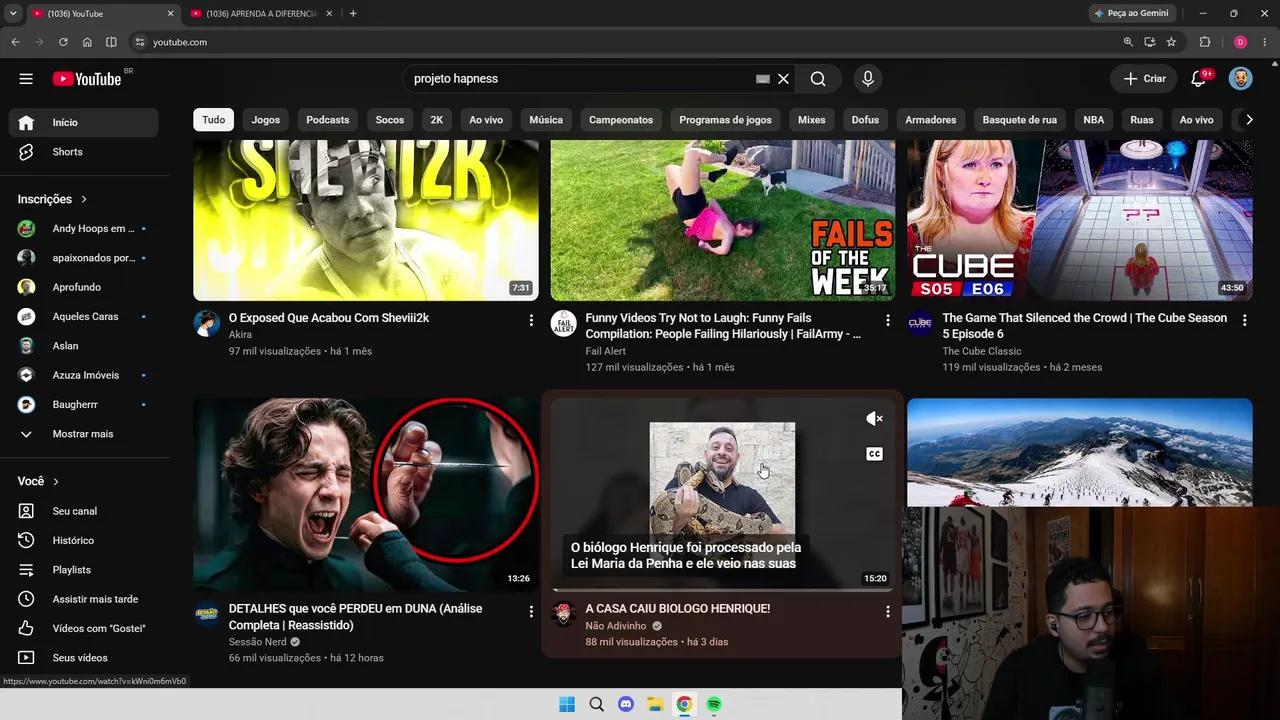Open the YouTube guide hamburger menu
Viewport: 1280px width, 720px height.
(26, 79)
